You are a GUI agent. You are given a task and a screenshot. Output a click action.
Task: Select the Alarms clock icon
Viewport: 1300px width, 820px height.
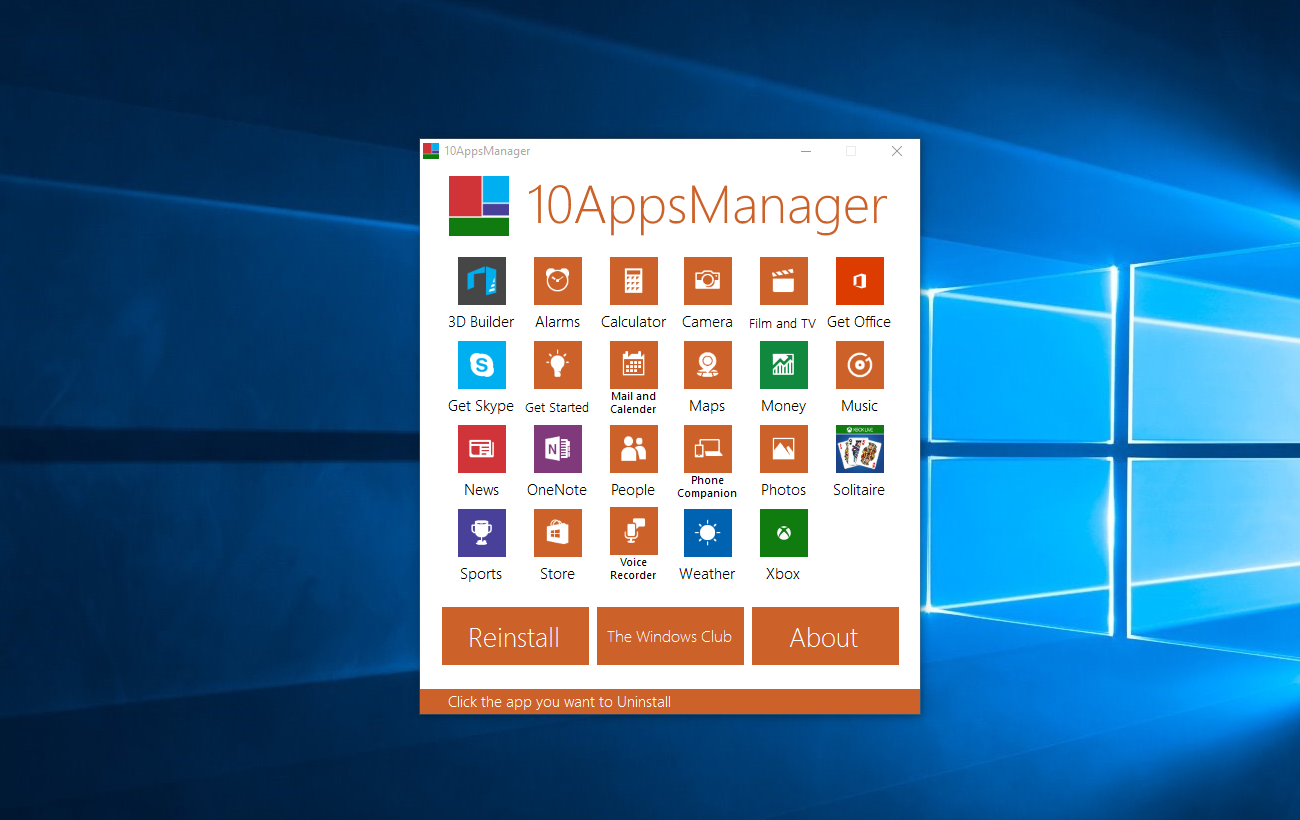(557, 281)
